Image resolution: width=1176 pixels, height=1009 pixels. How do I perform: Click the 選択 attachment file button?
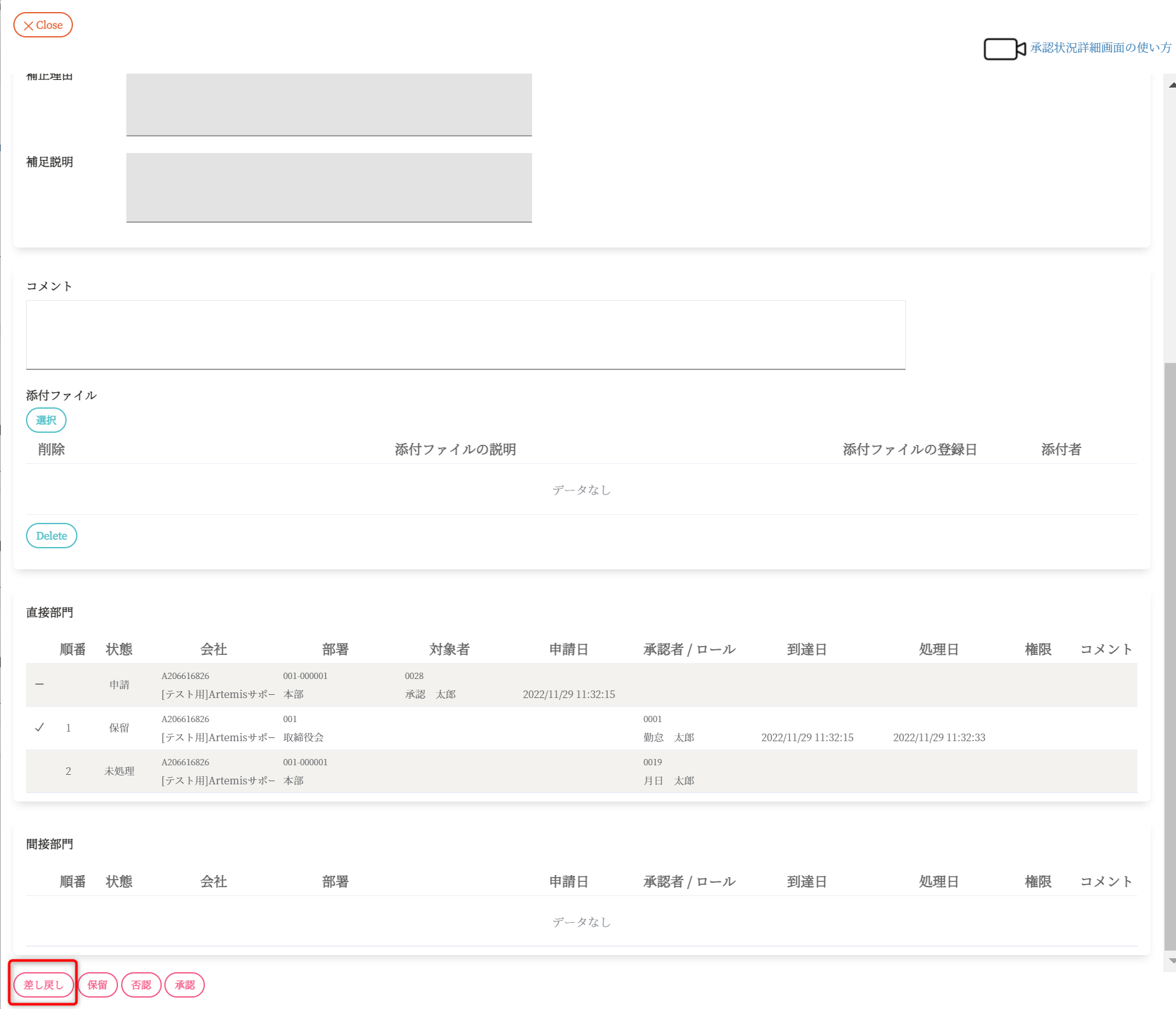click(46, 420)
